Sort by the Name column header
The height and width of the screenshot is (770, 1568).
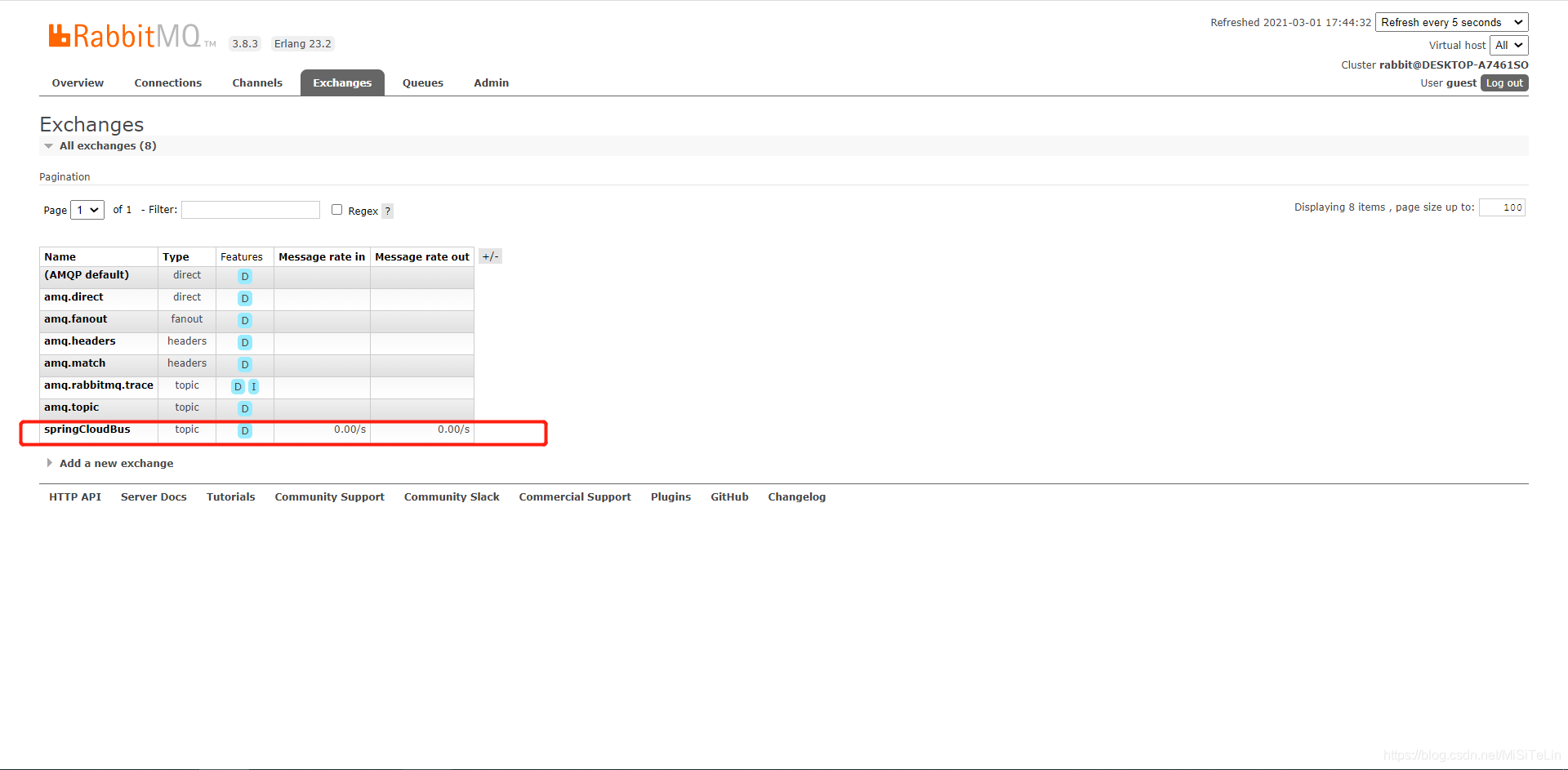click(60, 256)
